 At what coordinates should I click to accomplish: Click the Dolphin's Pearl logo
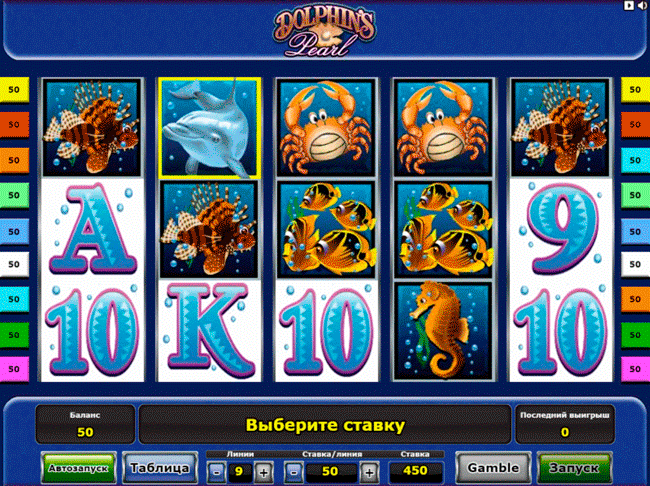pos(324,33)
